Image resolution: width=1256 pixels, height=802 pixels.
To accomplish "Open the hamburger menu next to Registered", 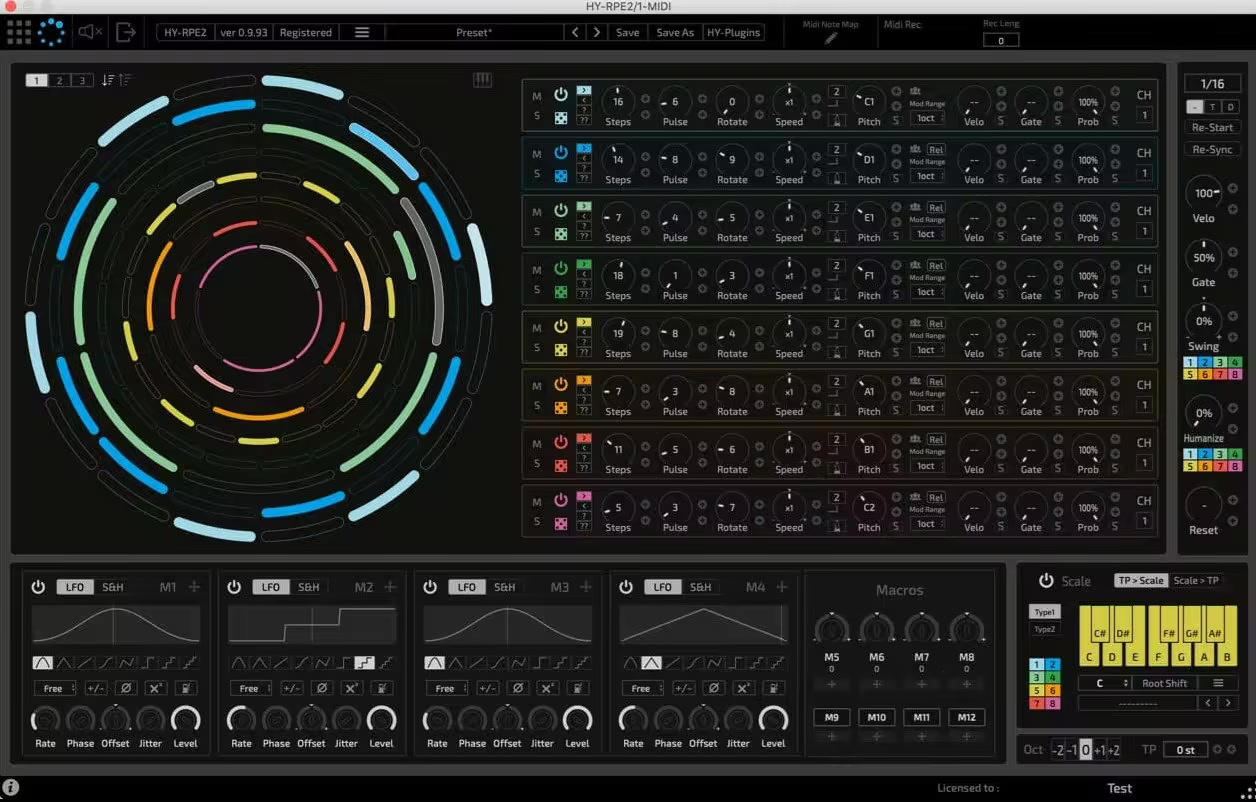I will point(361,32).
